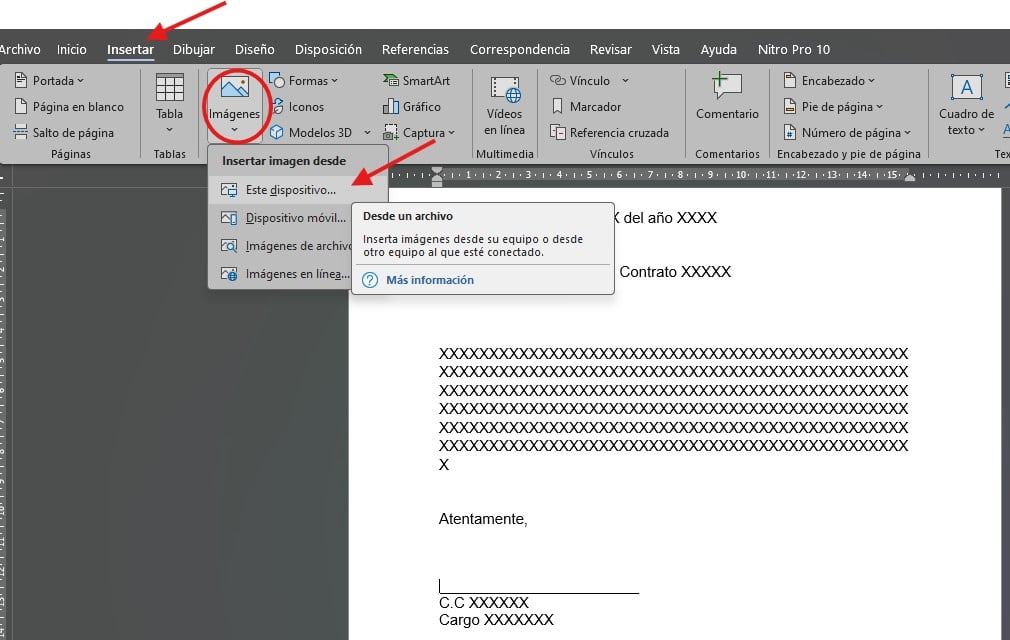Expand the Número de página dropdown
The image size is (1010, 640).
908,133
